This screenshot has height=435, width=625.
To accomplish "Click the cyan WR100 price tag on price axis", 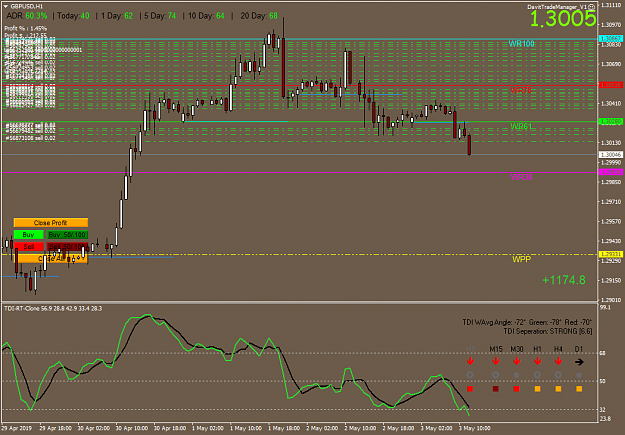I will (x=611, y=39).
